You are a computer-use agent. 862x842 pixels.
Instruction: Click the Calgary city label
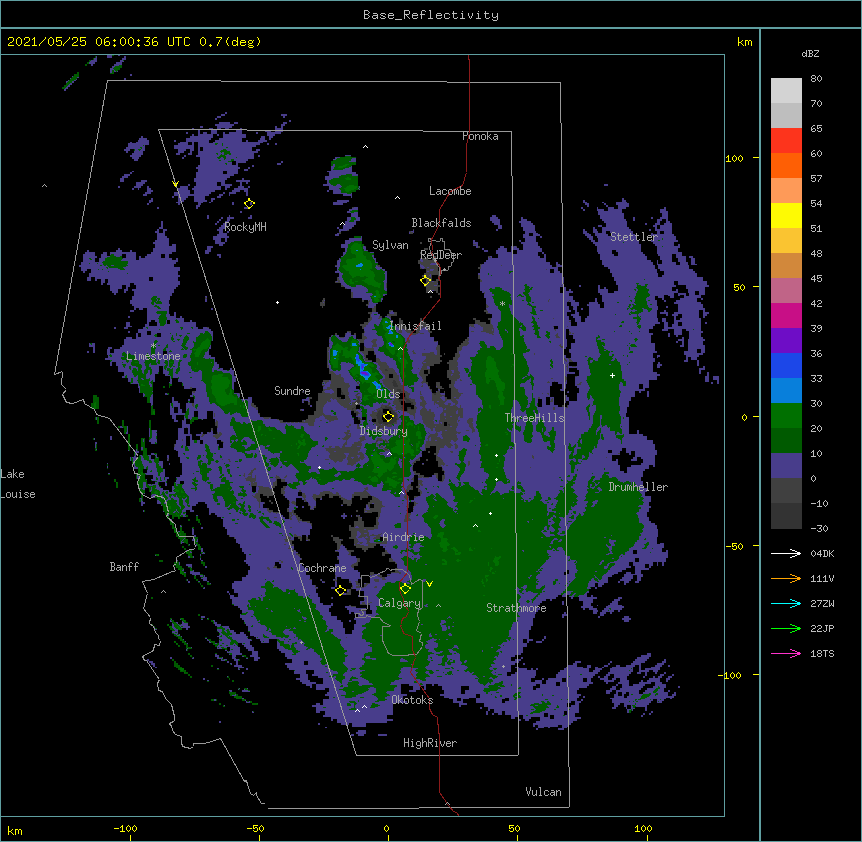click(399, 603)
